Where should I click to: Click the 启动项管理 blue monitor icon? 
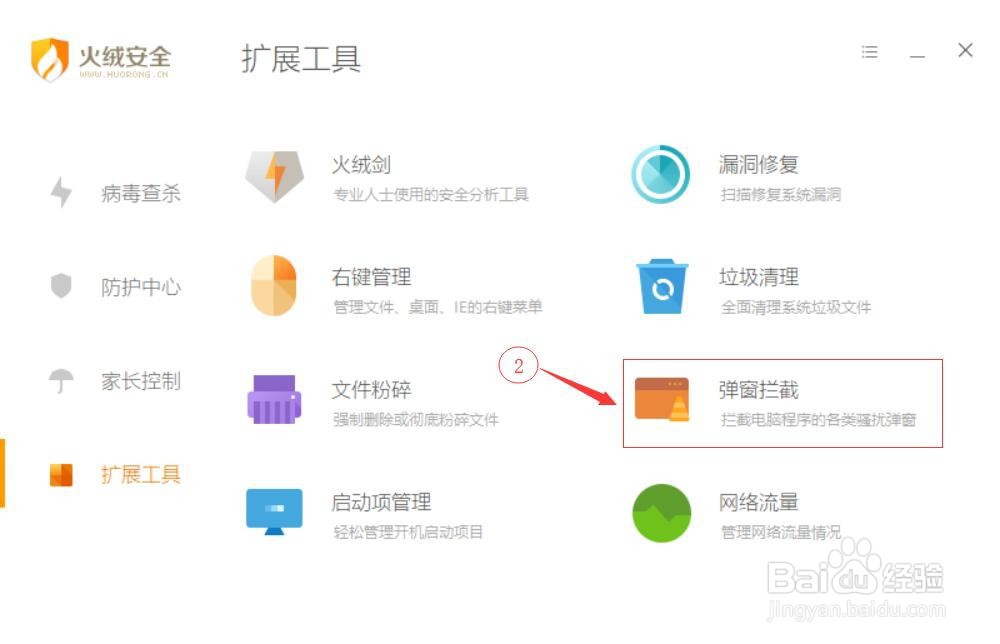pos(274,512)
